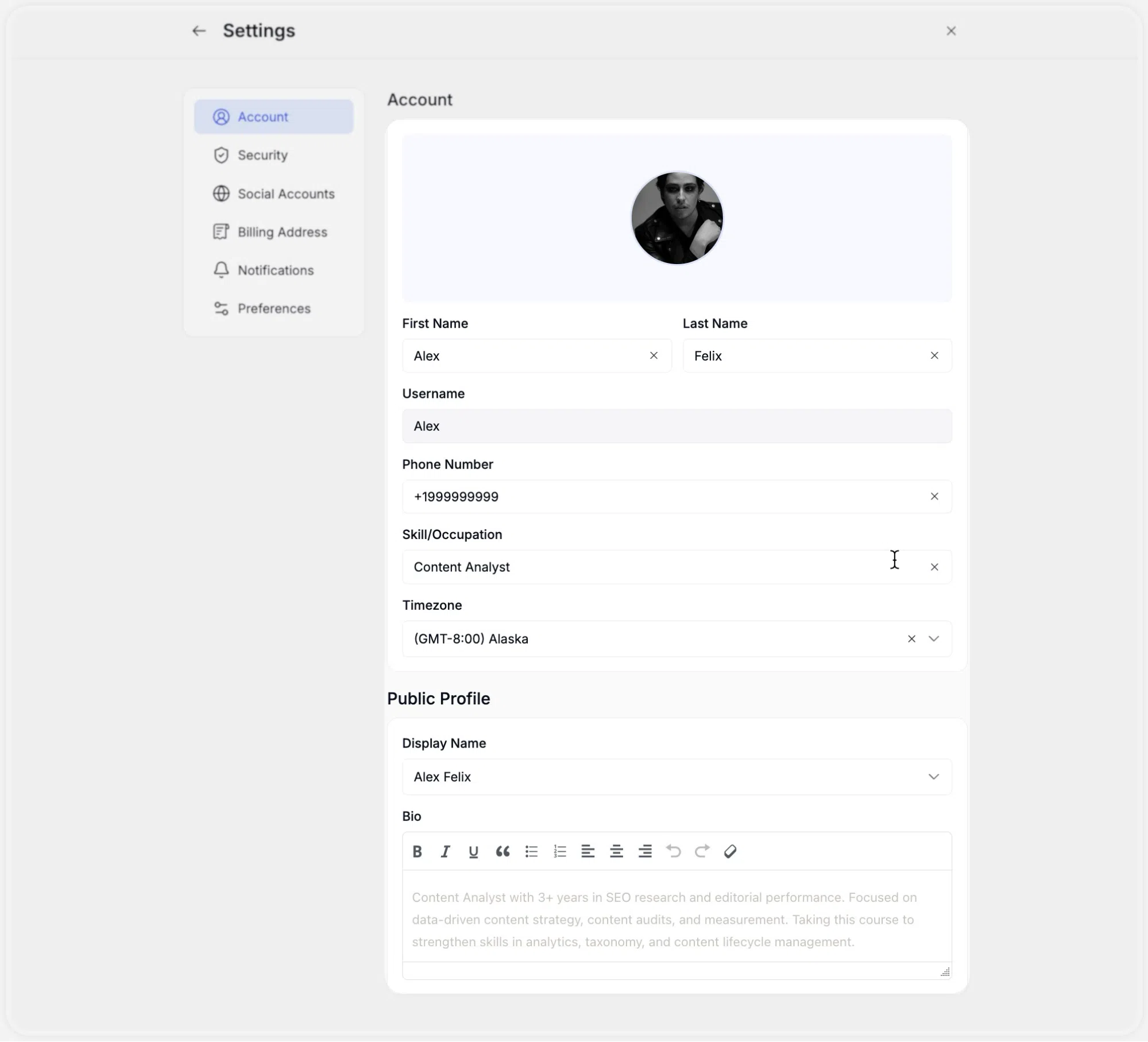The height and width of the screenshot is (1042, 1148).
Task: Toggle italic formatting in Bio editor
Action: (x=445, y=851)
